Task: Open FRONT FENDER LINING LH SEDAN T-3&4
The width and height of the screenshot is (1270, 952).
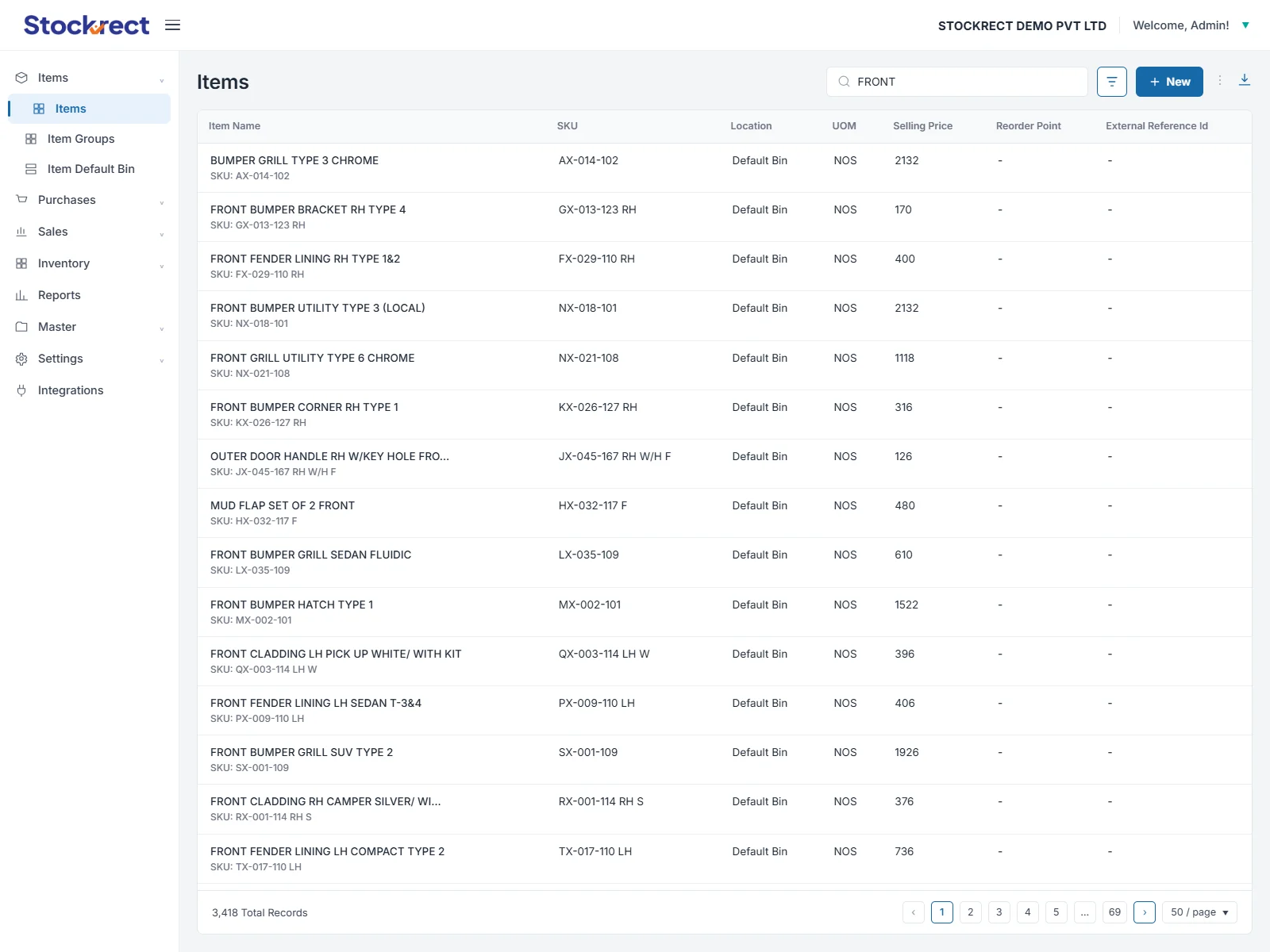Action: click(316, 703)
